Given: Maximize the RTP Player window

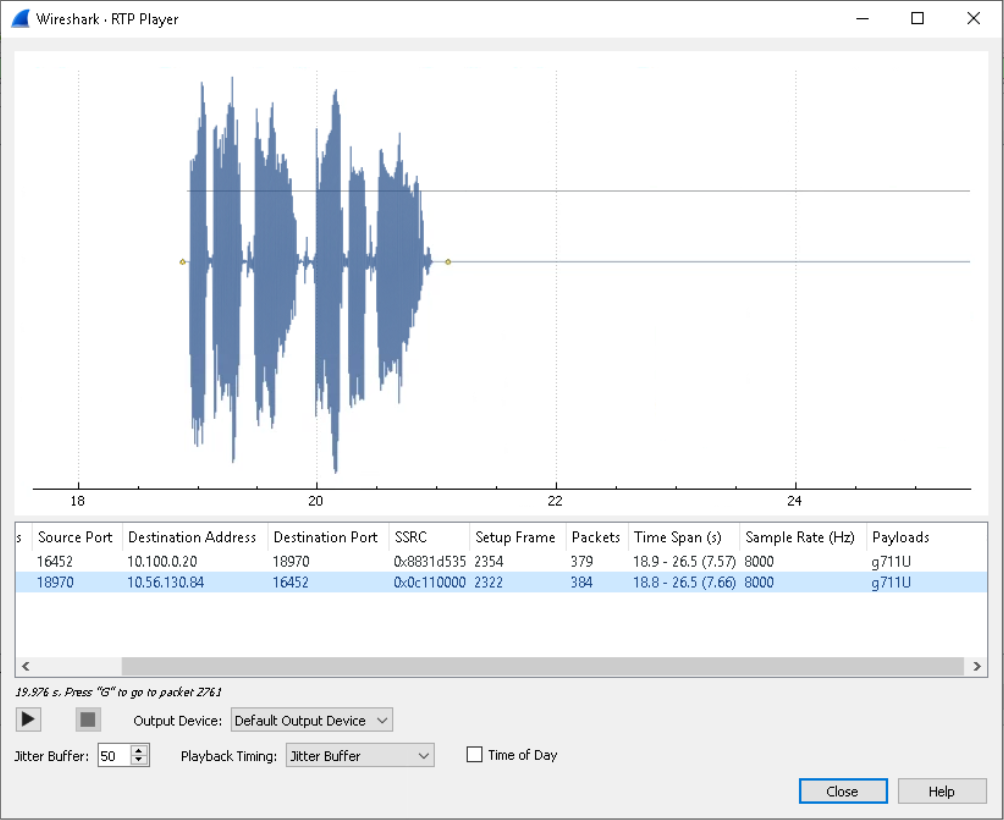Looking at the screenshot, I should (918, 18).
